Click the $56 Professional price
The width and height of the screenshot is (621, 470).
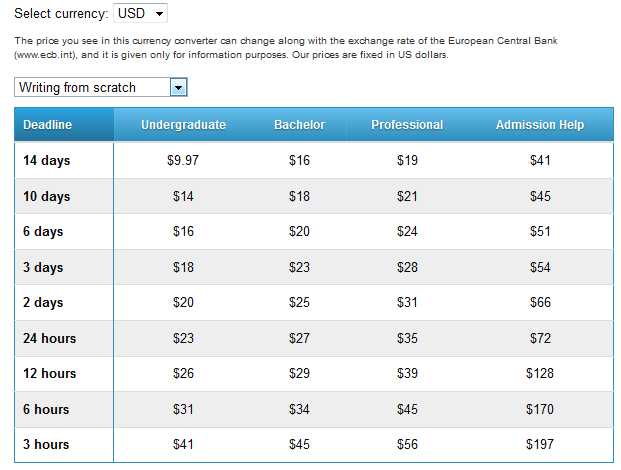click(407, 444)
